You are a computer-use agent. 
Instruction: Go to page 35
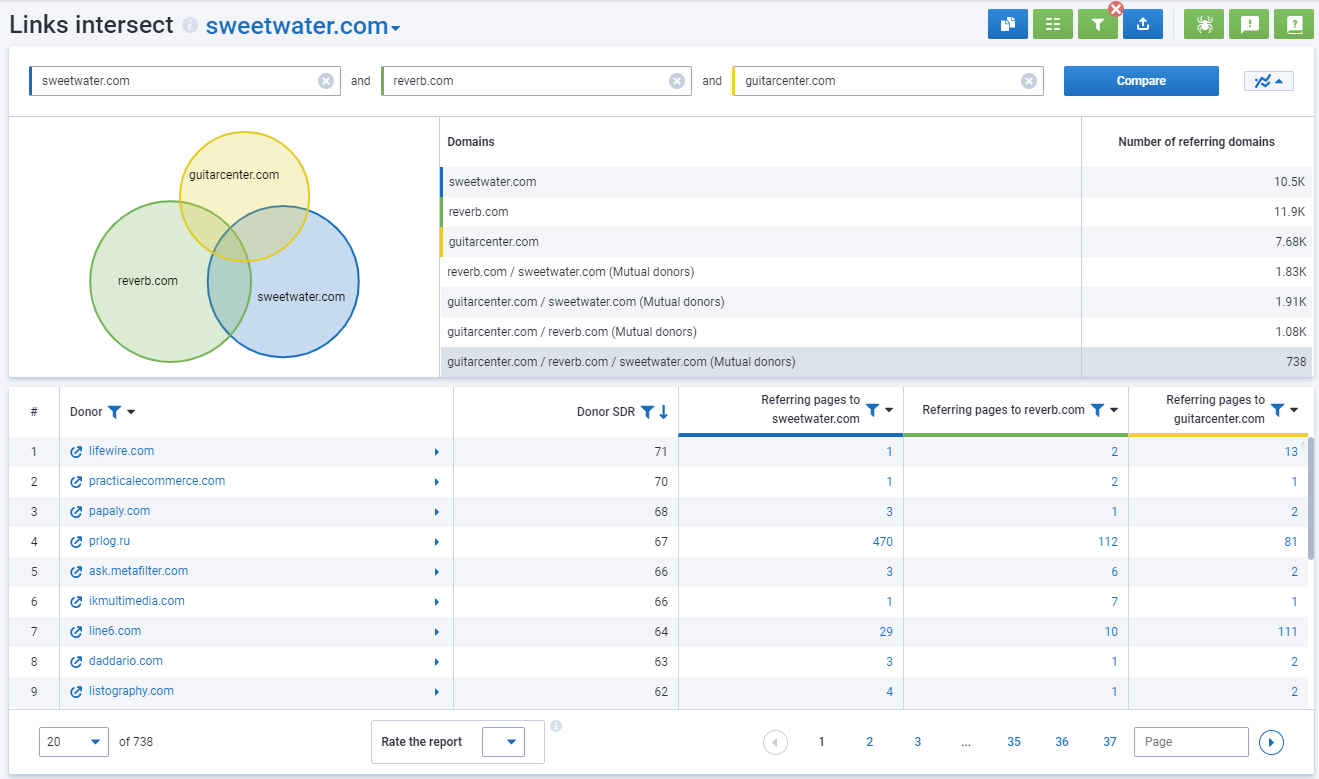pos(1014,742)
